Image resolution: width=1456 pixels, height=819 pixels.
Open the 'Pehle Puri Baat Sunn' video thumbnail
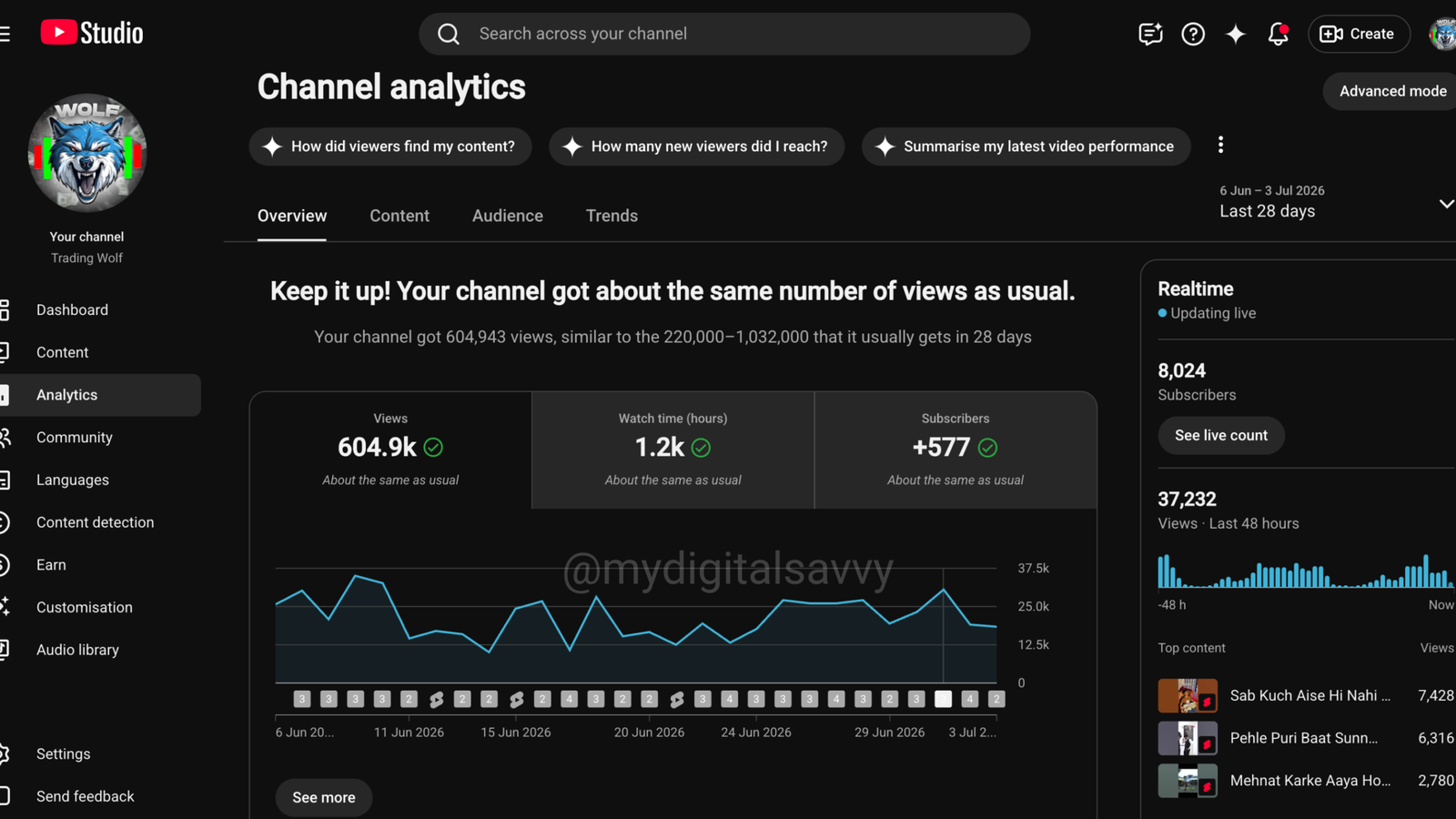coord(1188,738)
